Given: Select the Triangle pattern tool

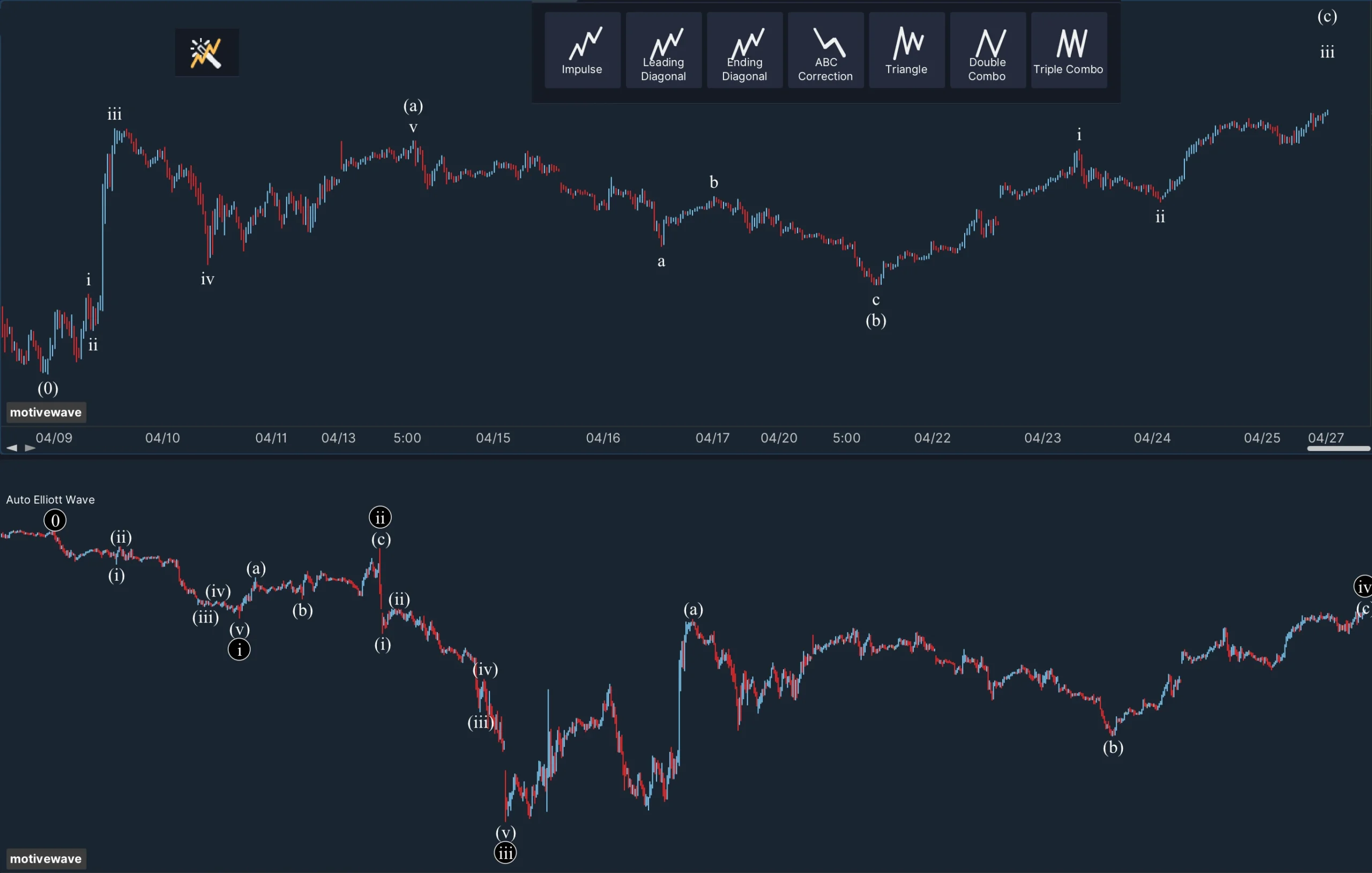Looking at the screenshot, I should click(x=906, y=50).
